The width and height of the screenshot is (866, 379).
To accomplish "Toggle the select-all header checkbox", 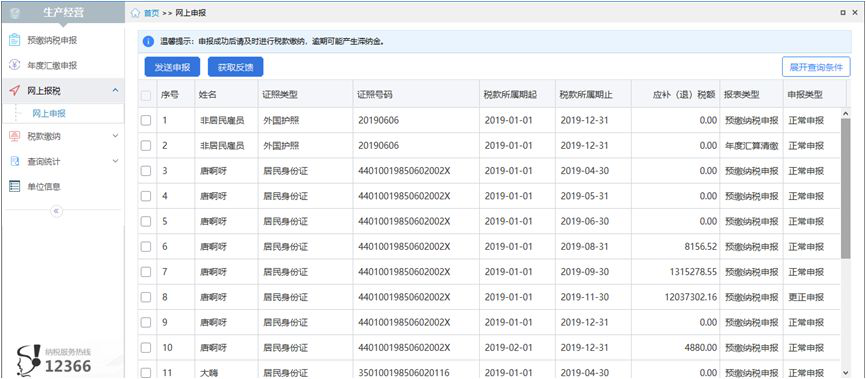I will [146, 95].
